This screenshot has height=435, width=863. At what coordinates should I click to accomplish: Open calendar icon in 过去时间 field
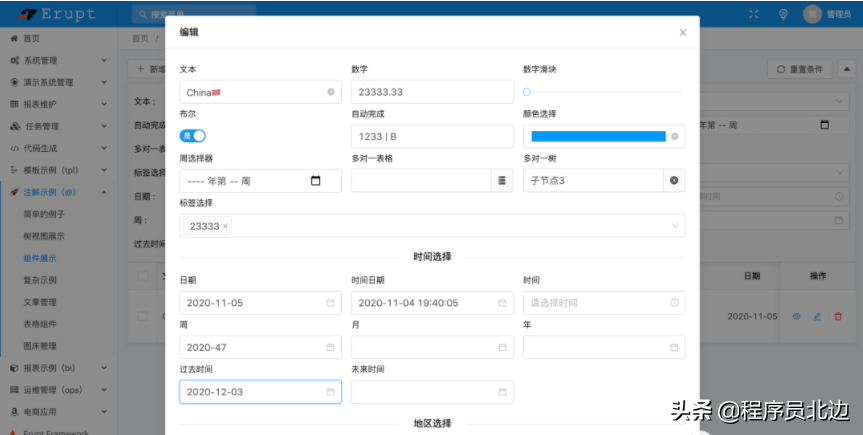click(x=330, y=392)
